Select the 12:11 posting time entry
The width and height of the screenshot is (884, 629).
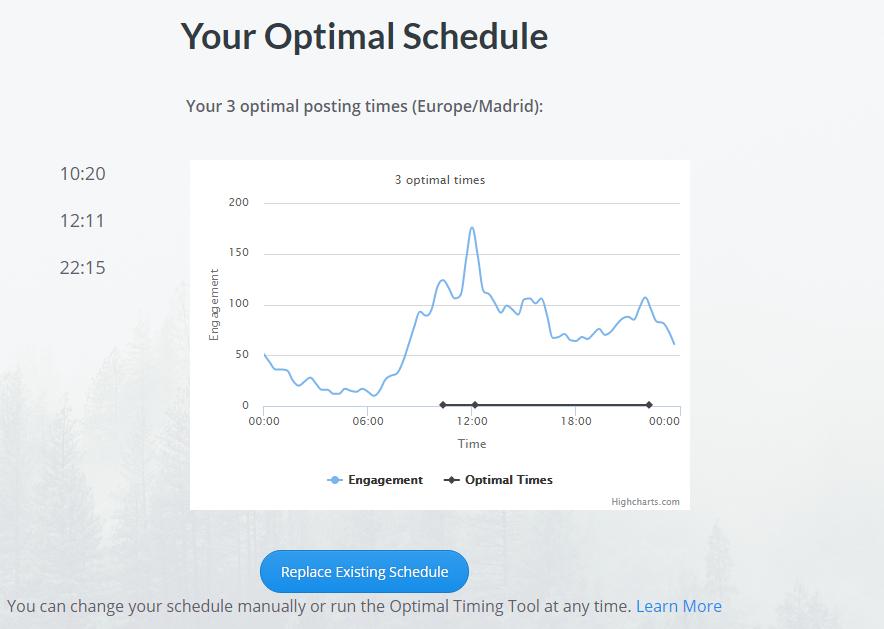click(83, 220)
